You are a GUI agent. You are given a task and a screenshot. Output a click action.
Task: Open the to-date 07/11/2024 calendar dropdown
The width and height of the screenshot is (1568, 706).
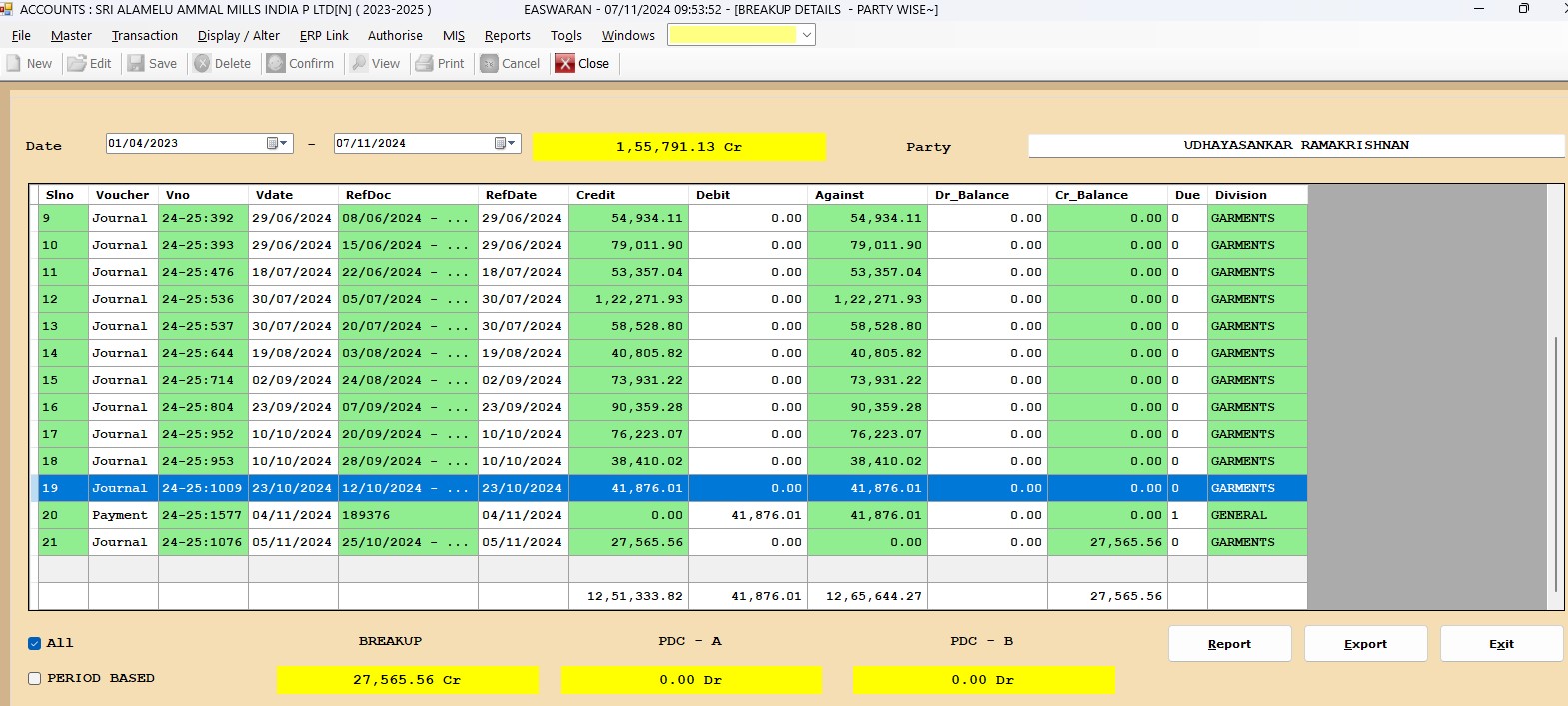pyautogui.click(x=506, y=143)
